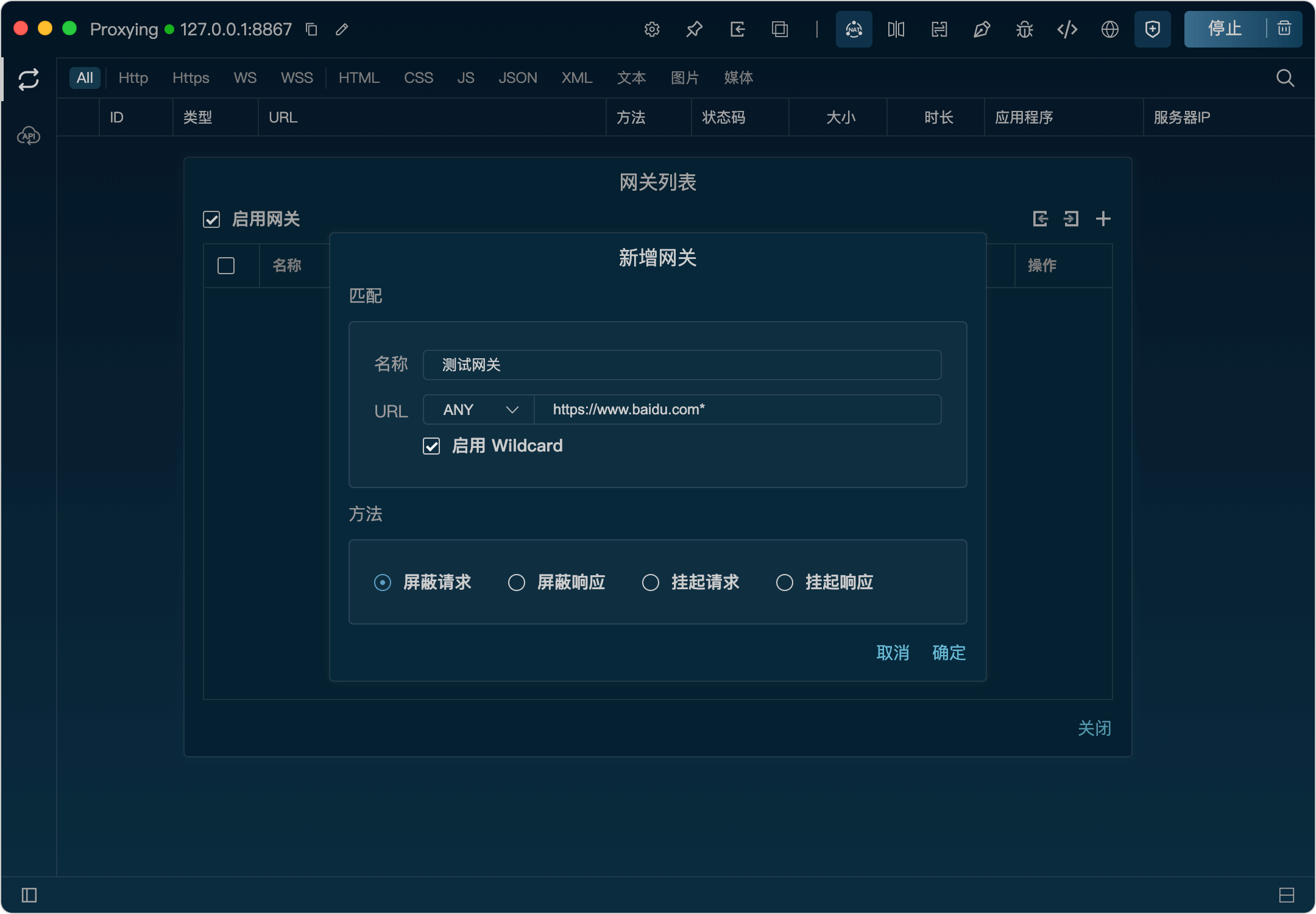Select the Https filter tab
Viewport: 1316px width, 914px height.
(x=191, y=78)
